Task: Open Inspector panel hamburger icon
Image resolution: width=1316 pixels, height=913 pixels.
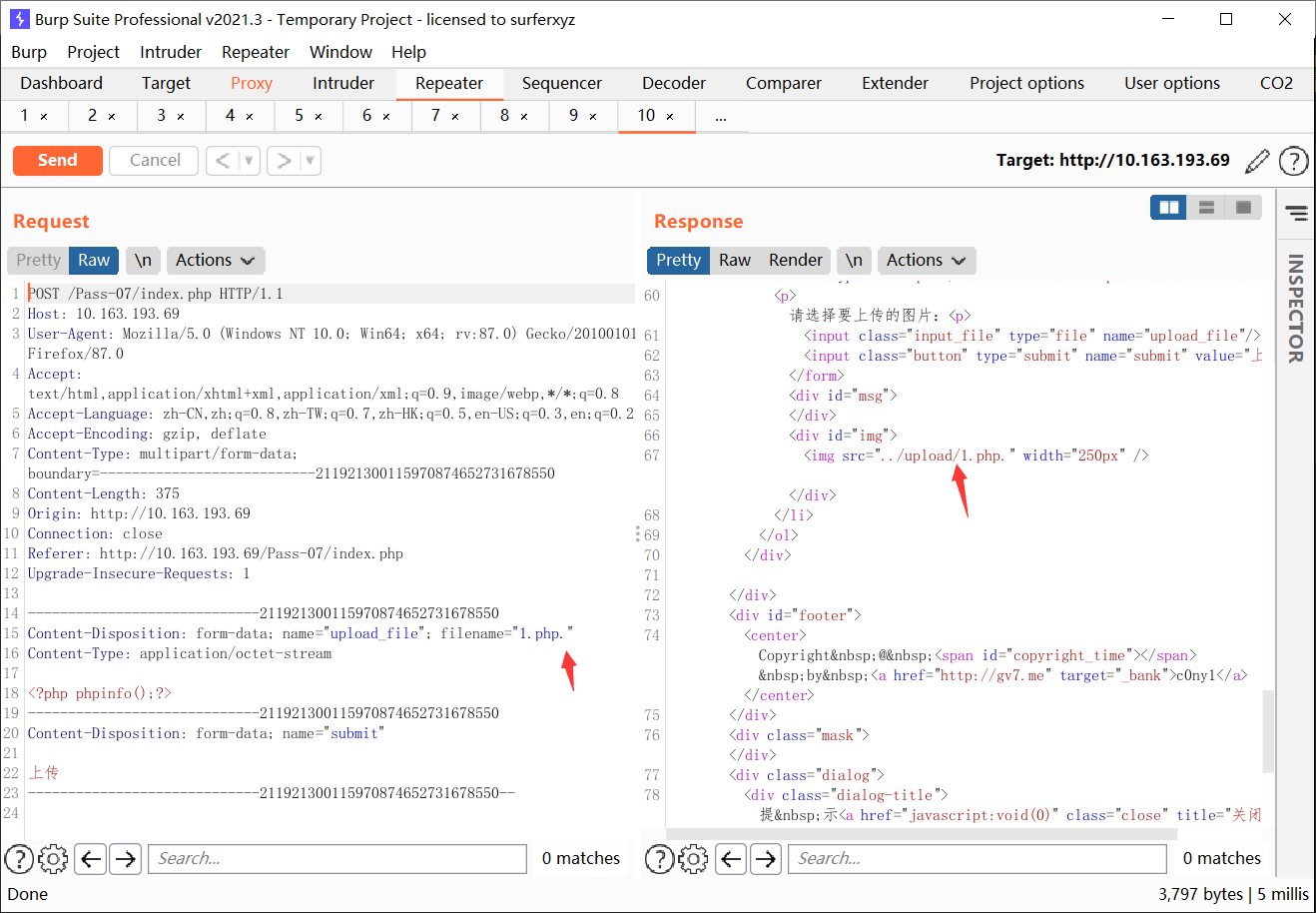Action: [x=1296, y=213]
